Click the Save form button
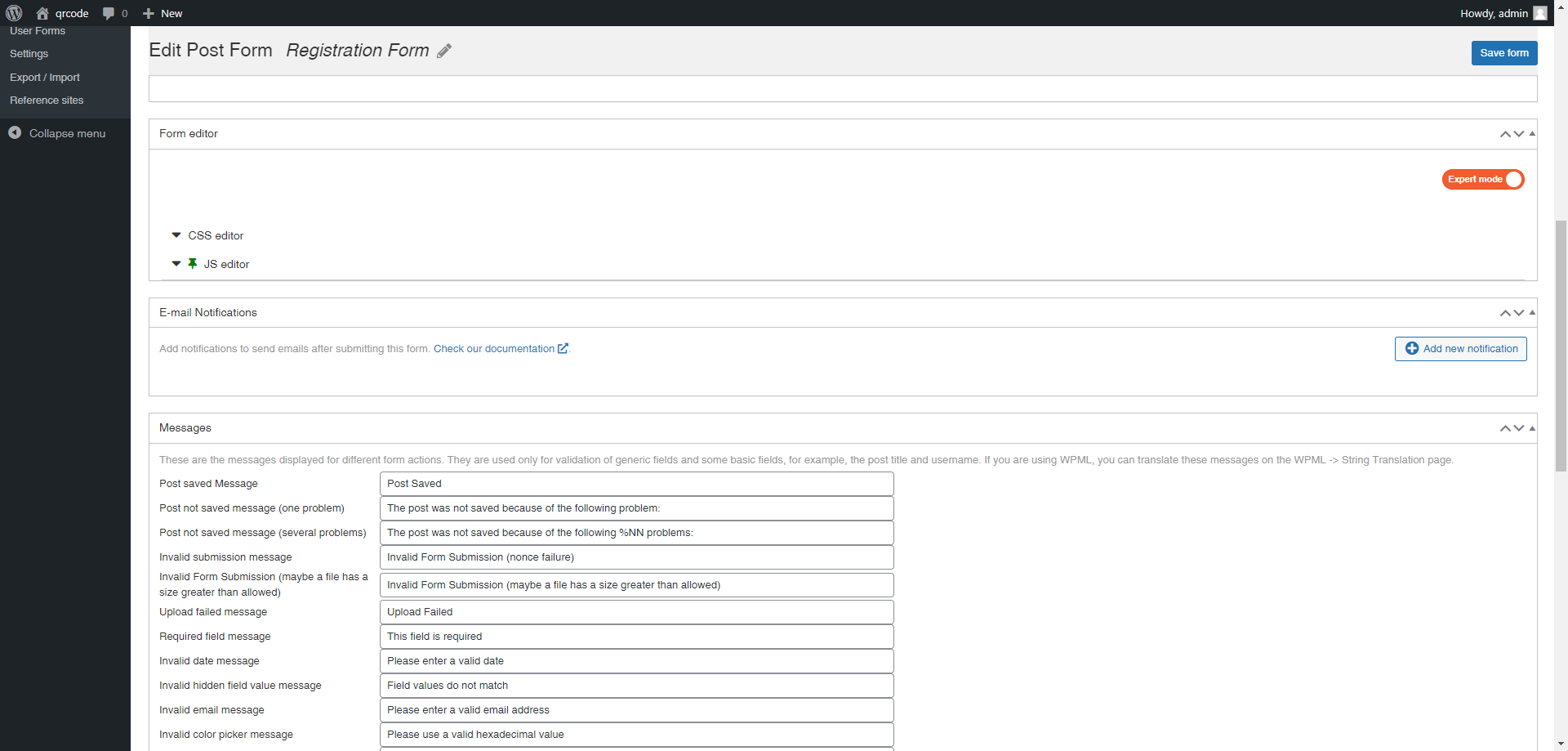1568x751 pixels. pyautogui.click(x=1503, y=53)
